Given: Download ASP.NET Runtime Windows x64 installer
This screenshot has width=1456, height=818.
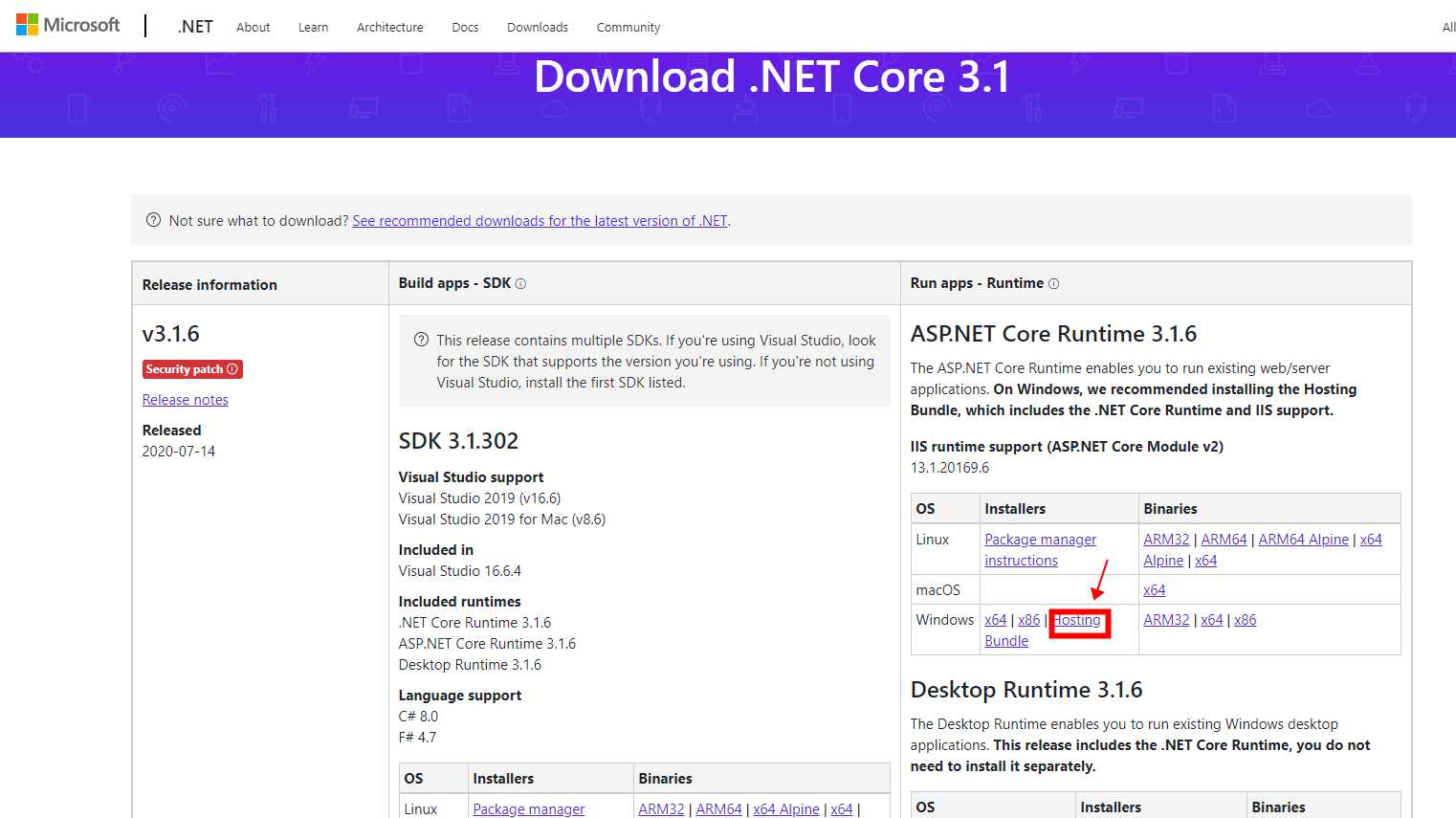Looking at the screenshot, I should click(996, 620).
